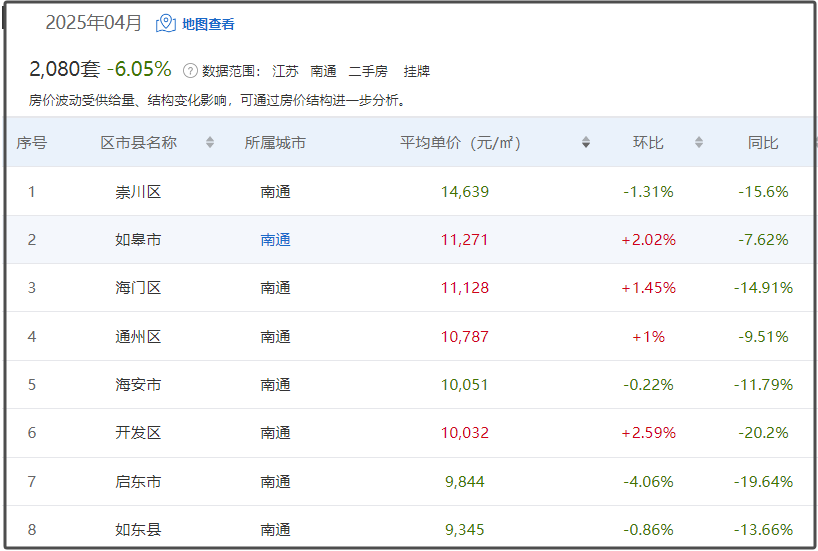Image resolution: width=818 pixels, height=551 pixels.
Task: Select 海门区 district name
Action: click(x=138, y=288)
